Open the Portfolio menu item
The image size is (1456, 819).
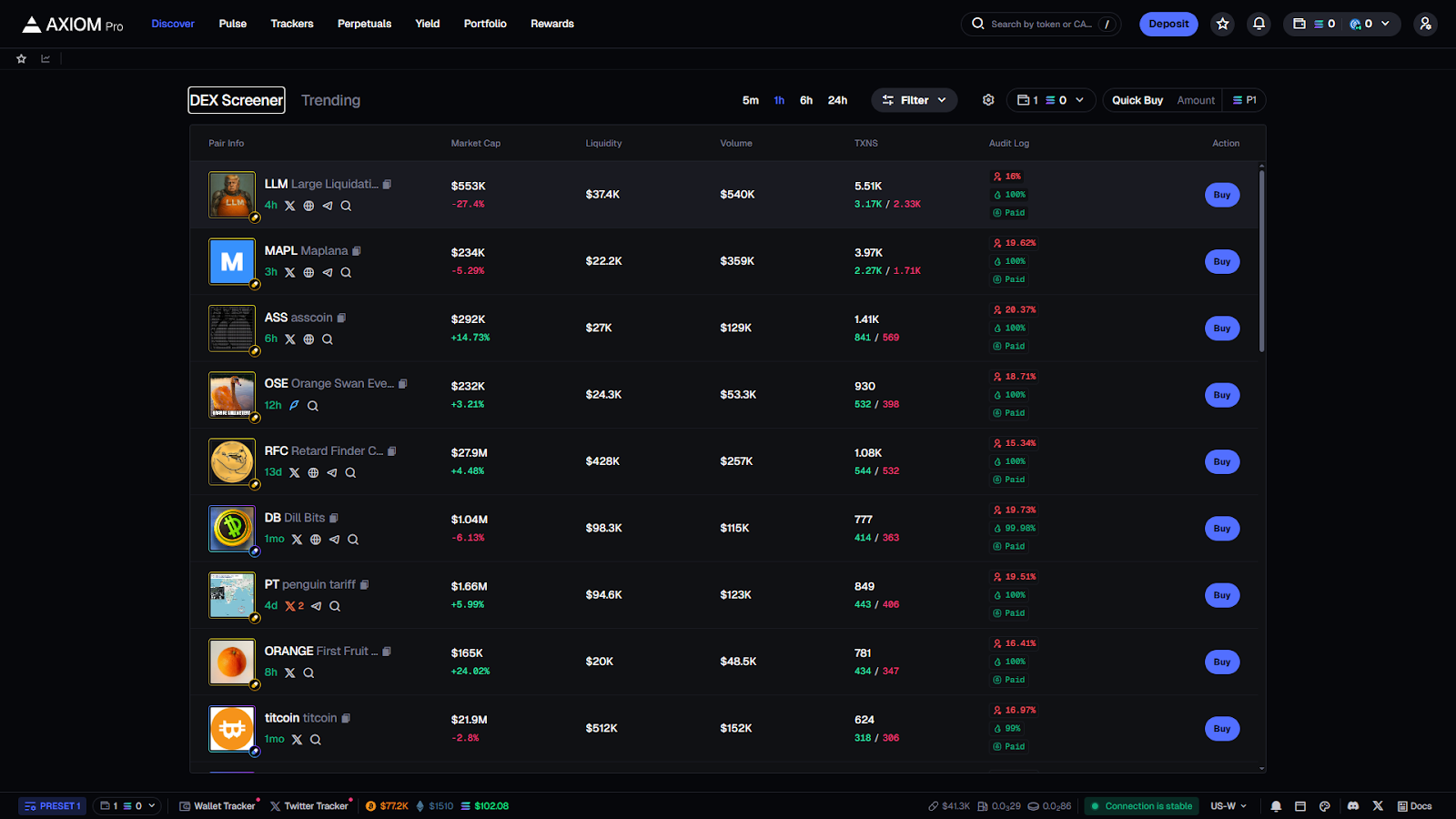click(x=485, y=24)
